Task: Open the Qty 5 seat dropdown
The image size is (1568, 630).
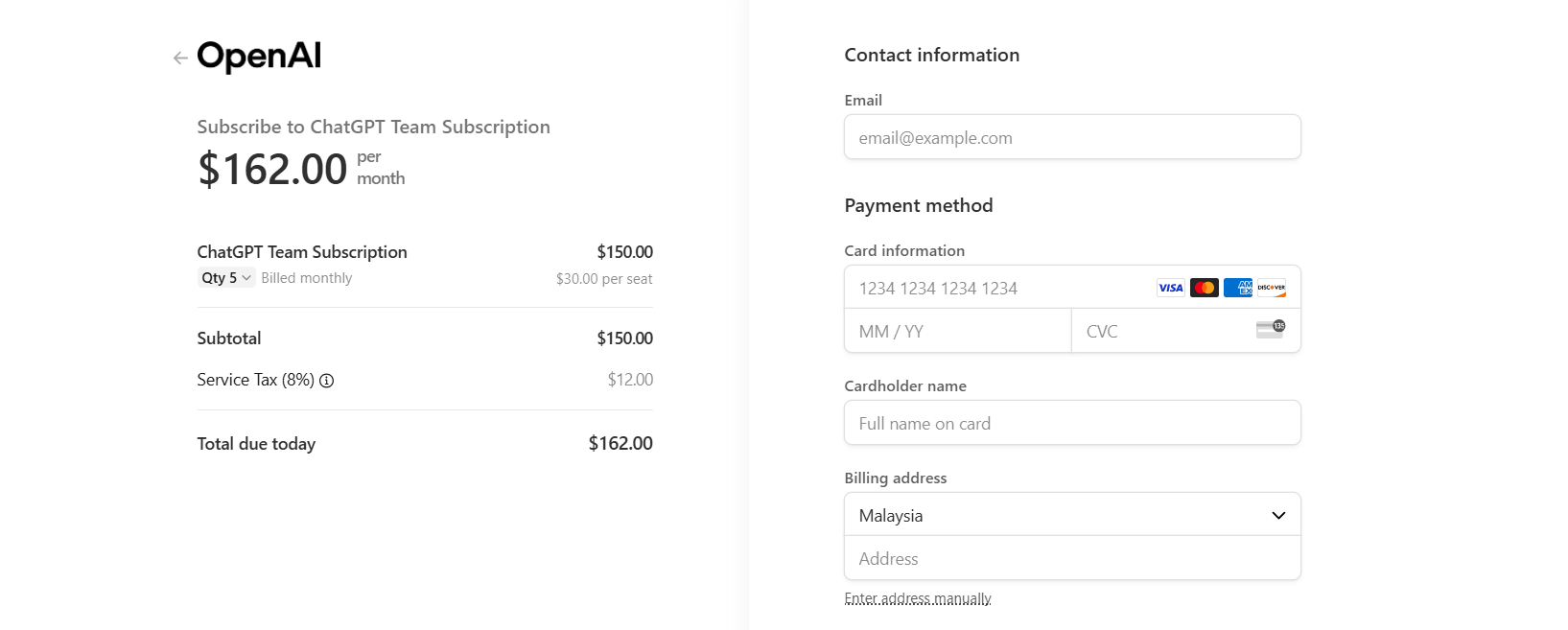Action: point(226,278)
